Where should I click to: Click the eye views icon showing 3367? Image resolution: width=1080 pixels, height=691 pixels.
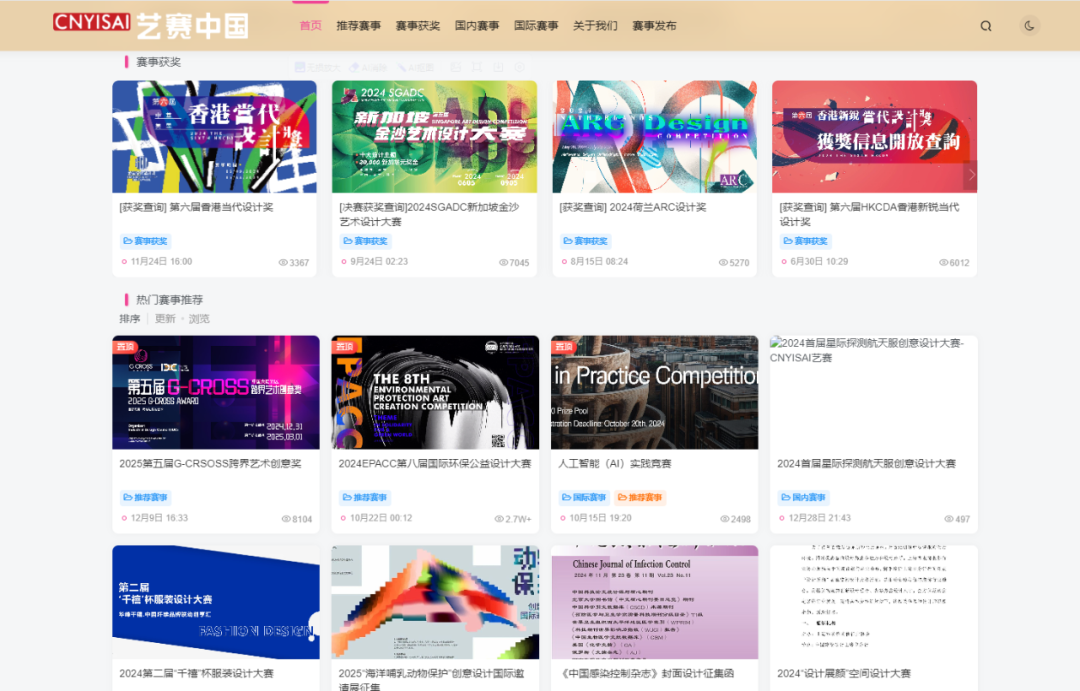tap(283, 263)
